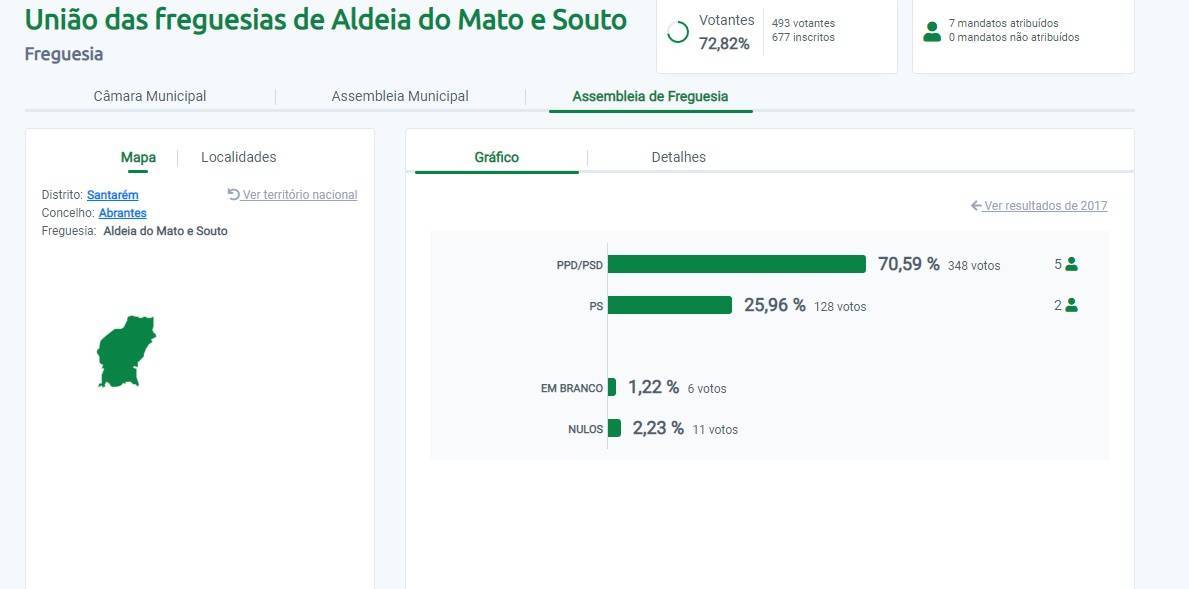Switch to the Assembleia Municipal tab
Screen dimensions: 1189x589
[x=400, y=96]
